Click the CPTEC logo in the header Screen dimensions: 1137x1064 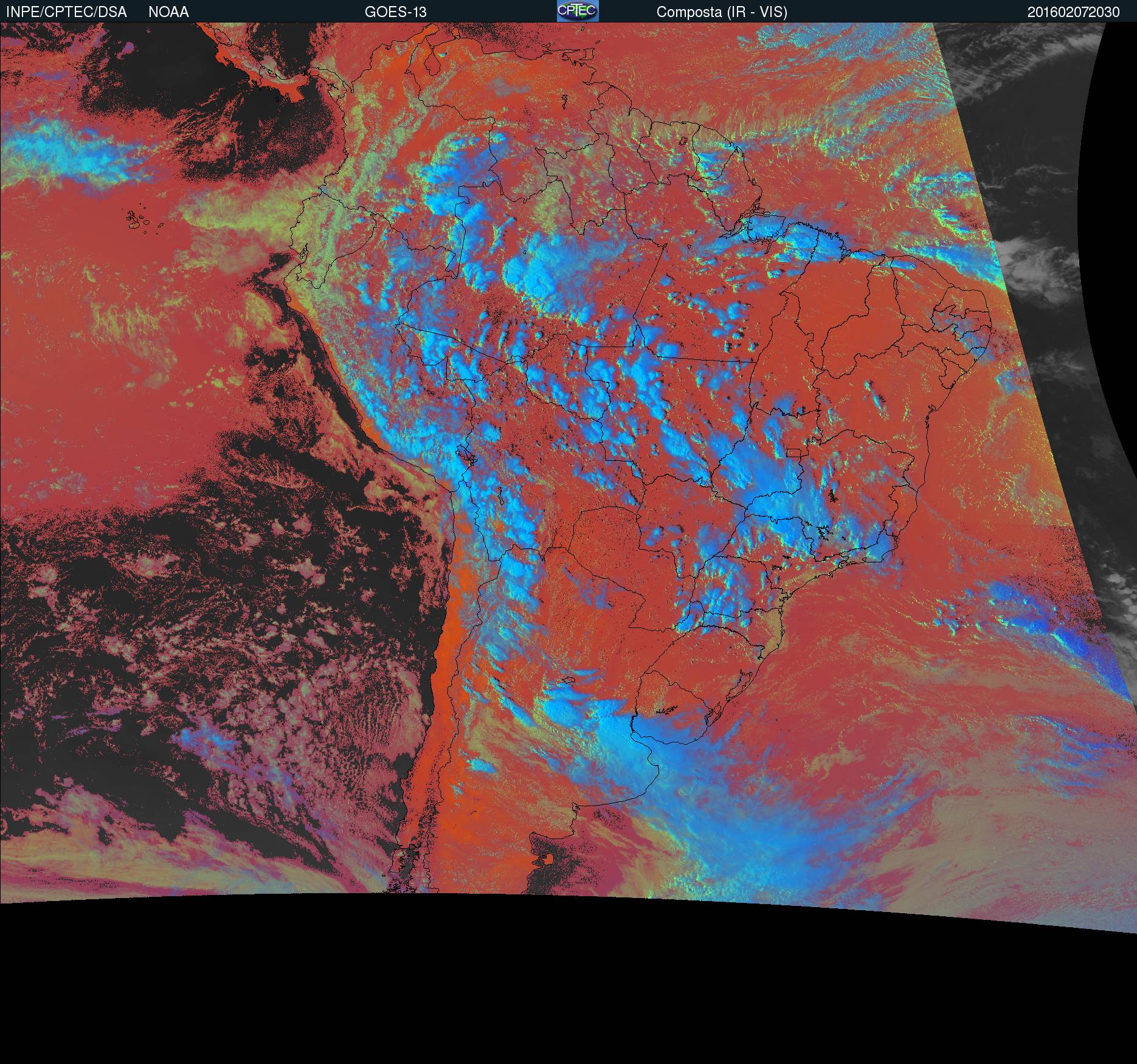click(577, 11)
